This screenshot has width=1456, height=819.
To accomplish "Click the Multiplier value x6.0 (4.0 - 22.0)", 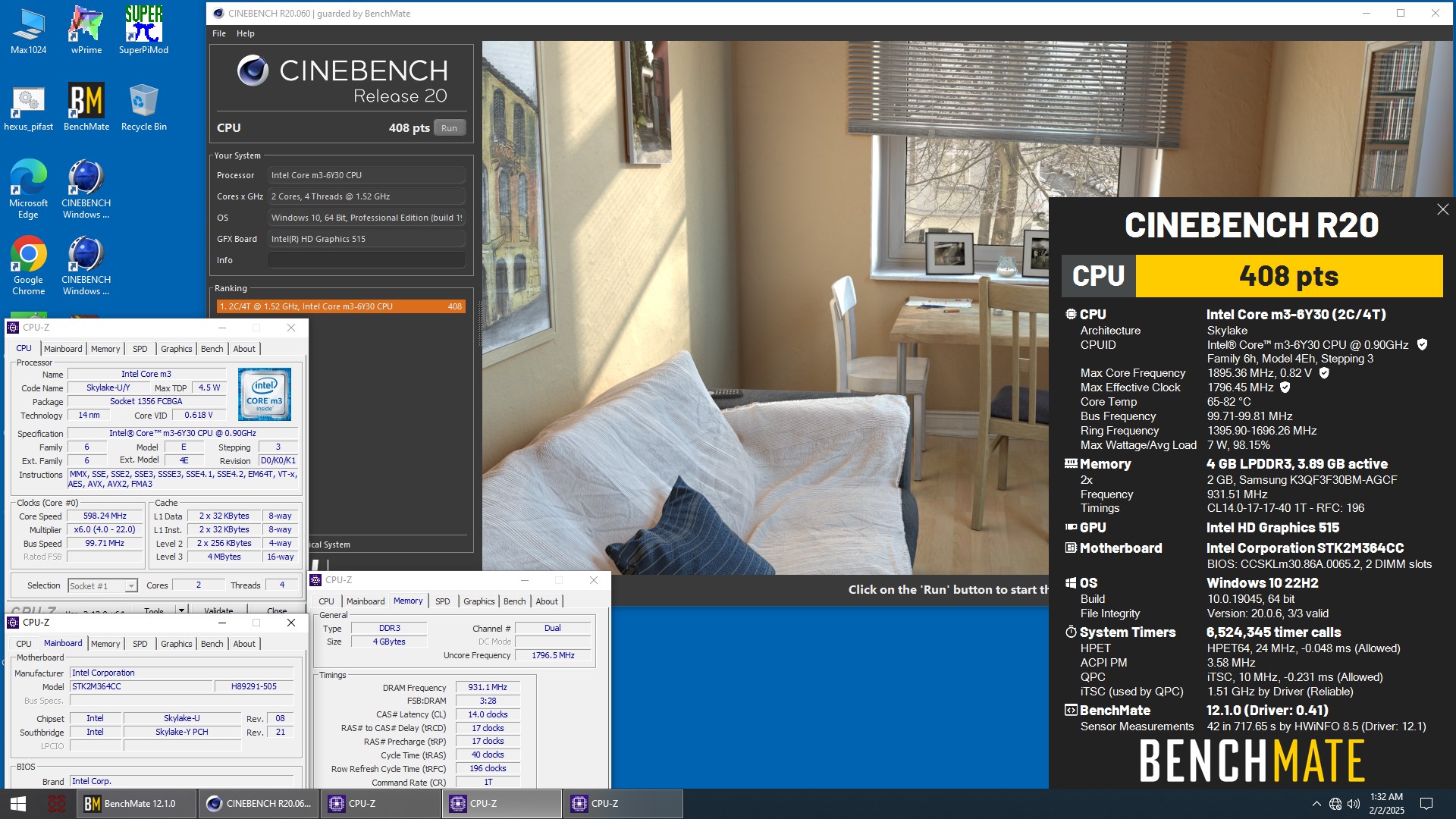I will click(105, 529).
